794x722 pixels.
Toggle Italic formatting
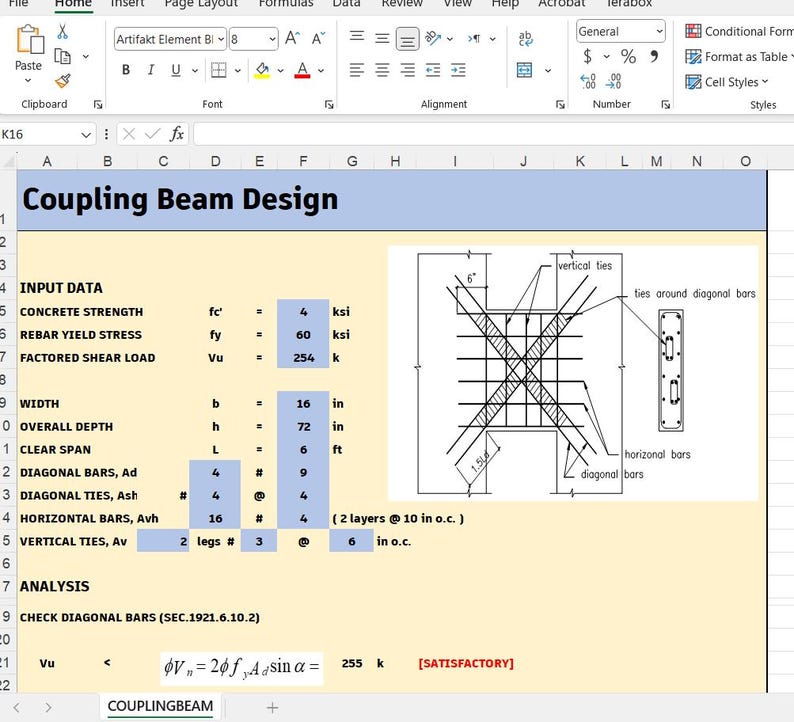(x=150, y=70)
